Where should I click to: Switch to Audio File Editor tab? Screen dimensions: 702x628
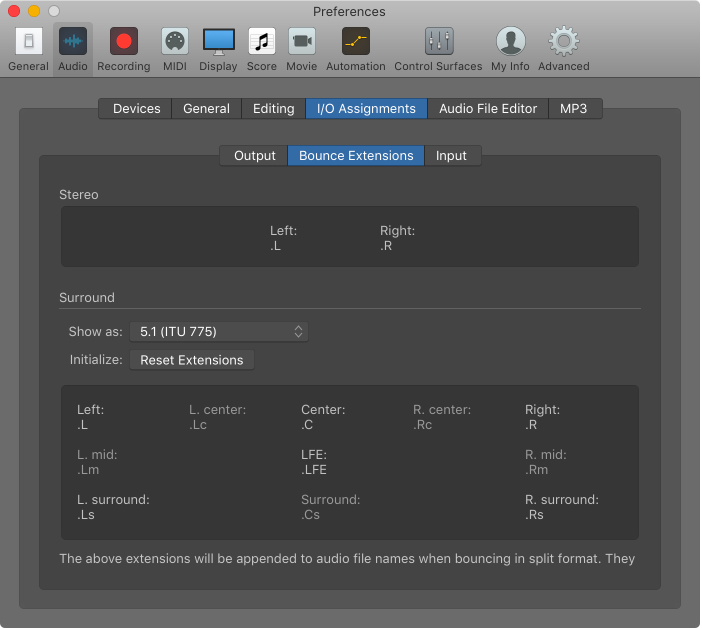[488, 109]
